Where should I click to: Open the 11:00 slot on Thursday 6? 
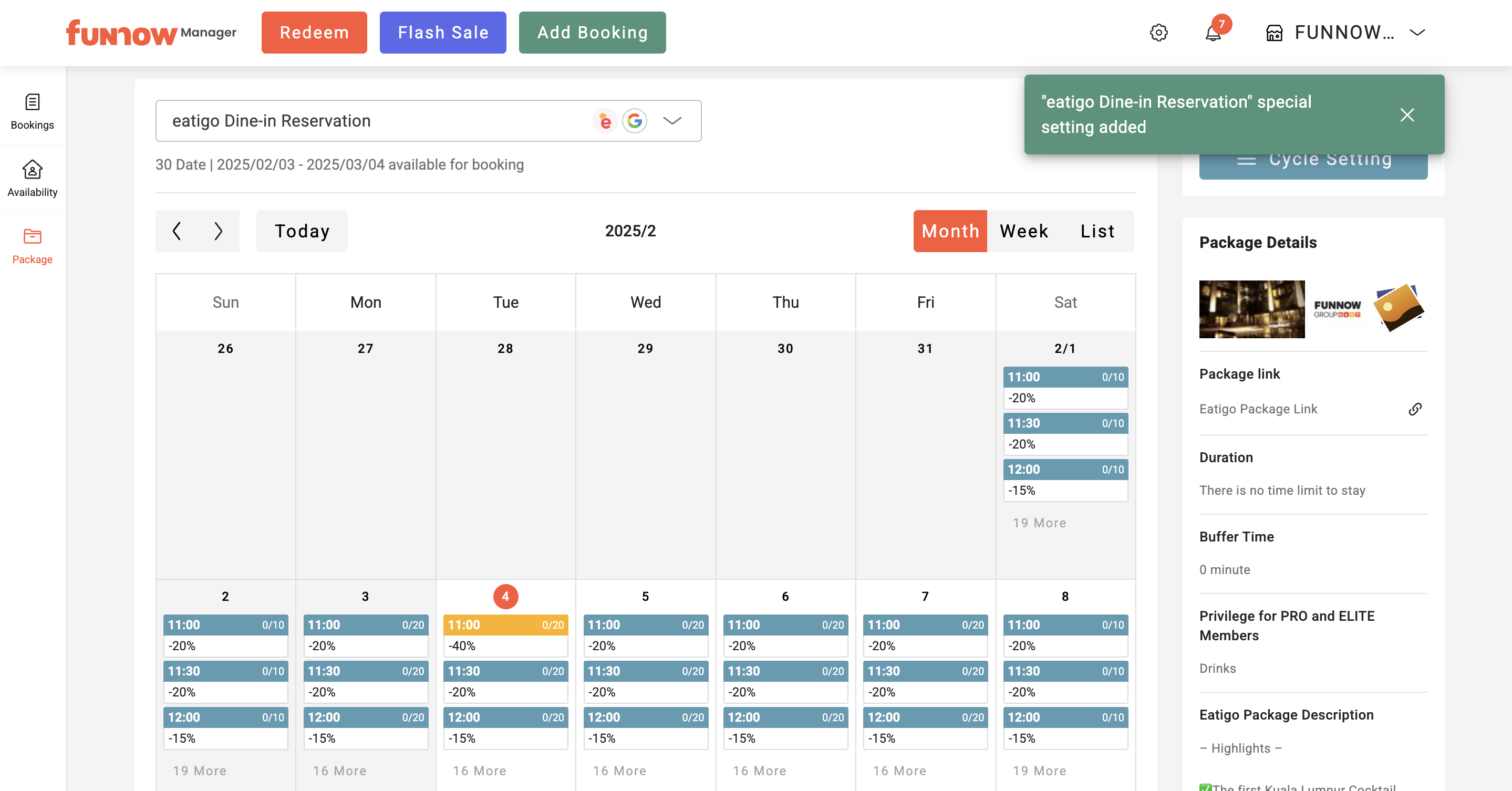(785, 636)
